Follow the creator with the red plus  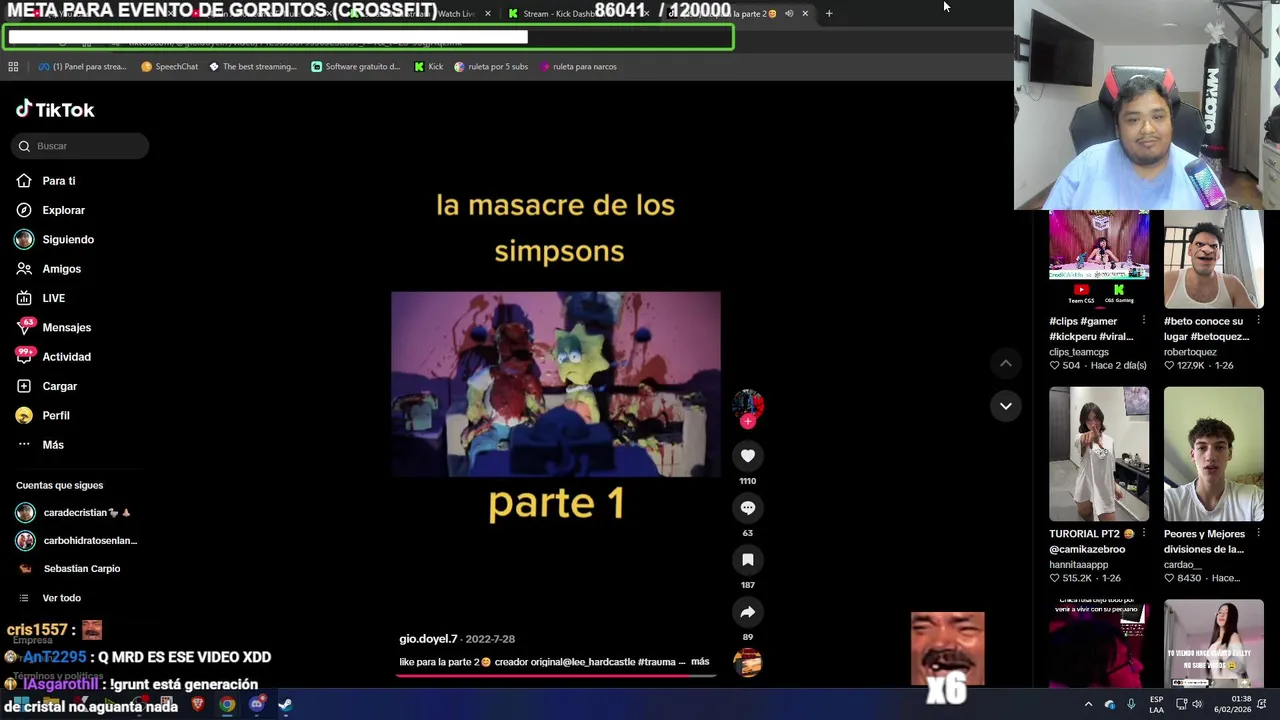pos(747,422)
